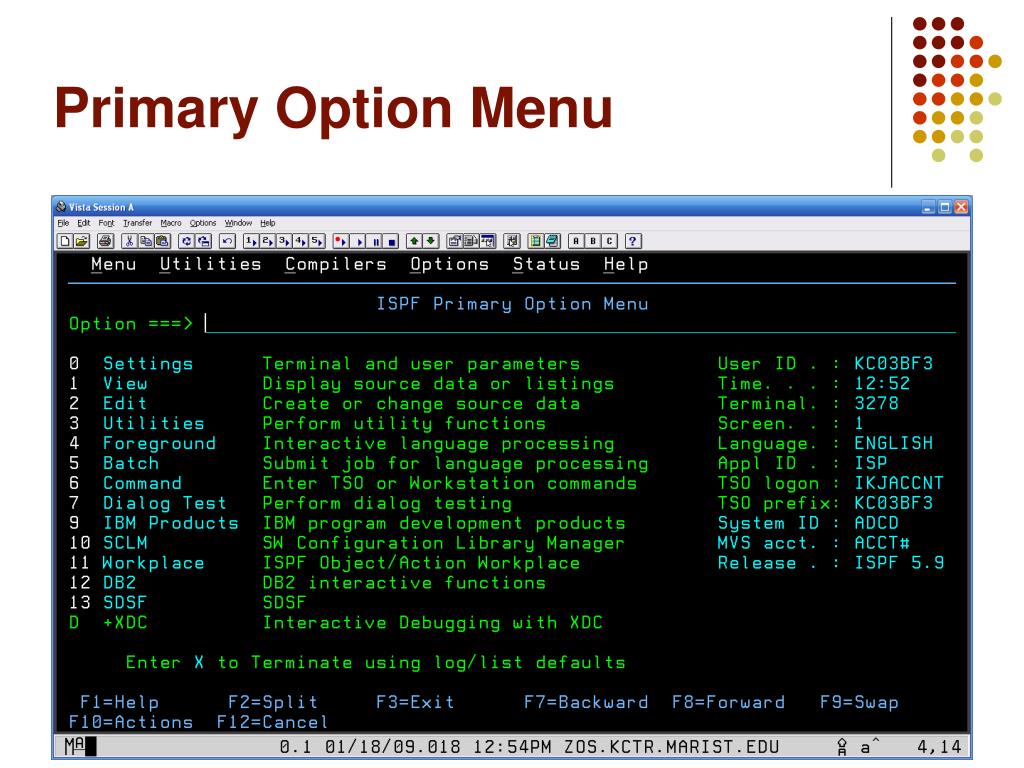Click the green down arrow download icon

point(431,242)
